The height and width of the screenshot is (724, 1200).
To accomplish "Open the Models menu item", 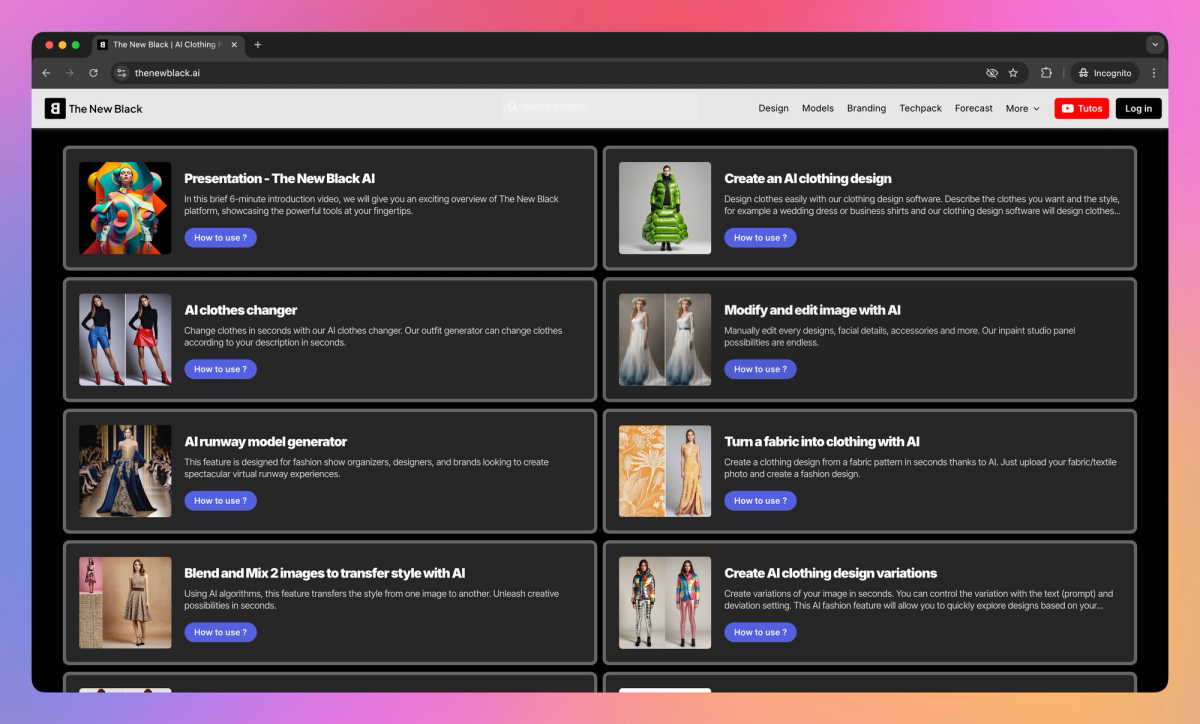I will click(x=818, y=108).
